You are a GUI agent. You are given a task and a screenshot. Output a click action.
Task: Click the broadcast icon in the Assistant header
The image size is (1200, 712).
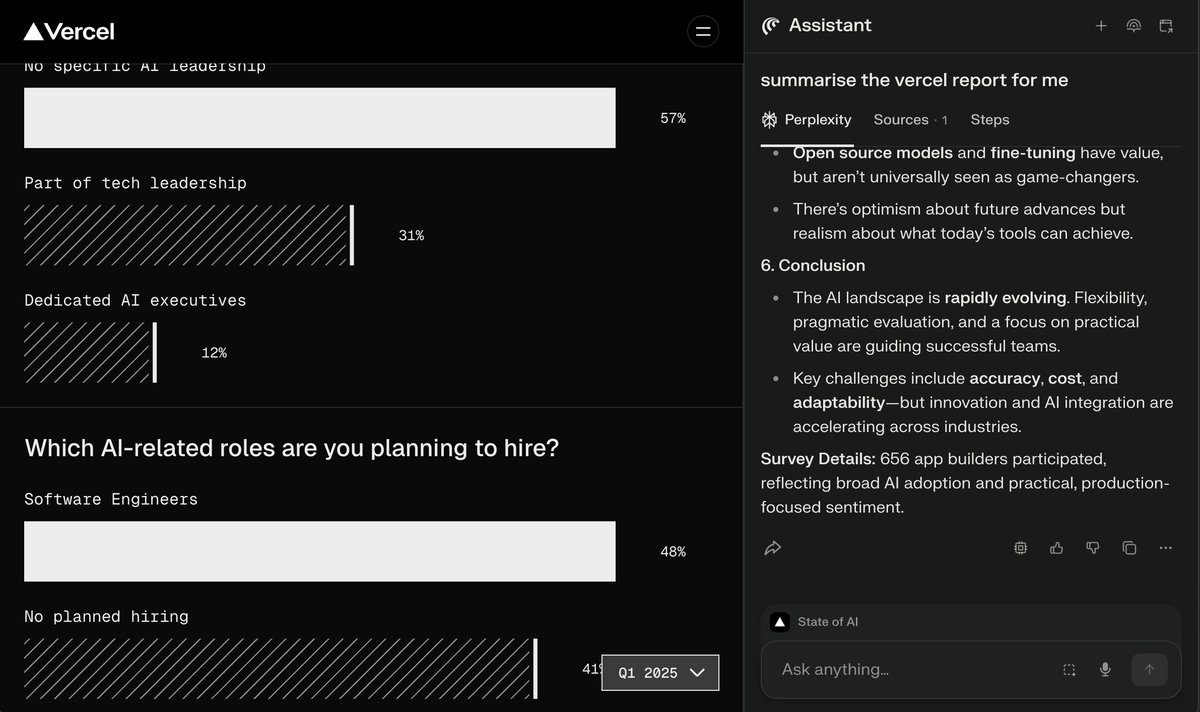tap(1133, 26)
